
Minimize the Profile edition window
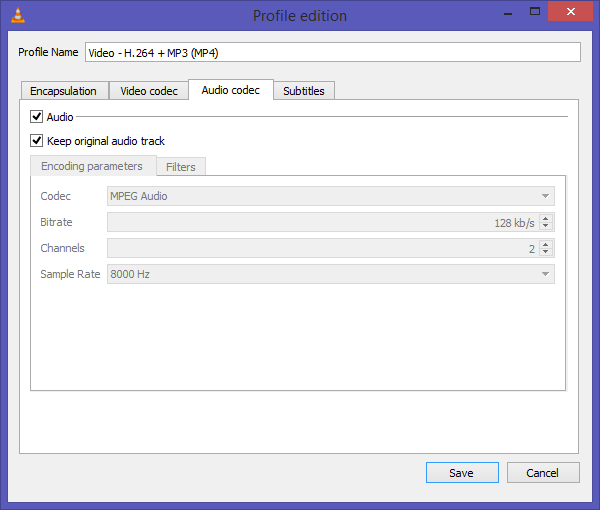click(508, 13)
